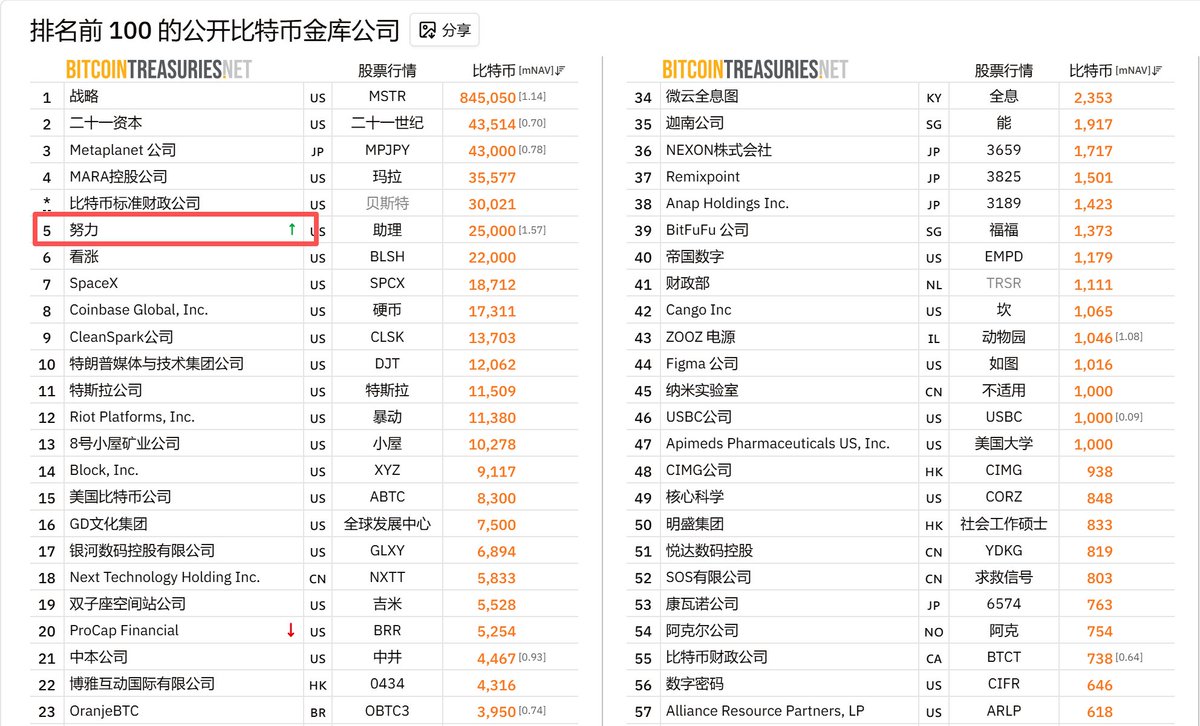1200x726 pixels.
Task: Click the 43,514 bitcoin value
Action: tap(492, 124)
